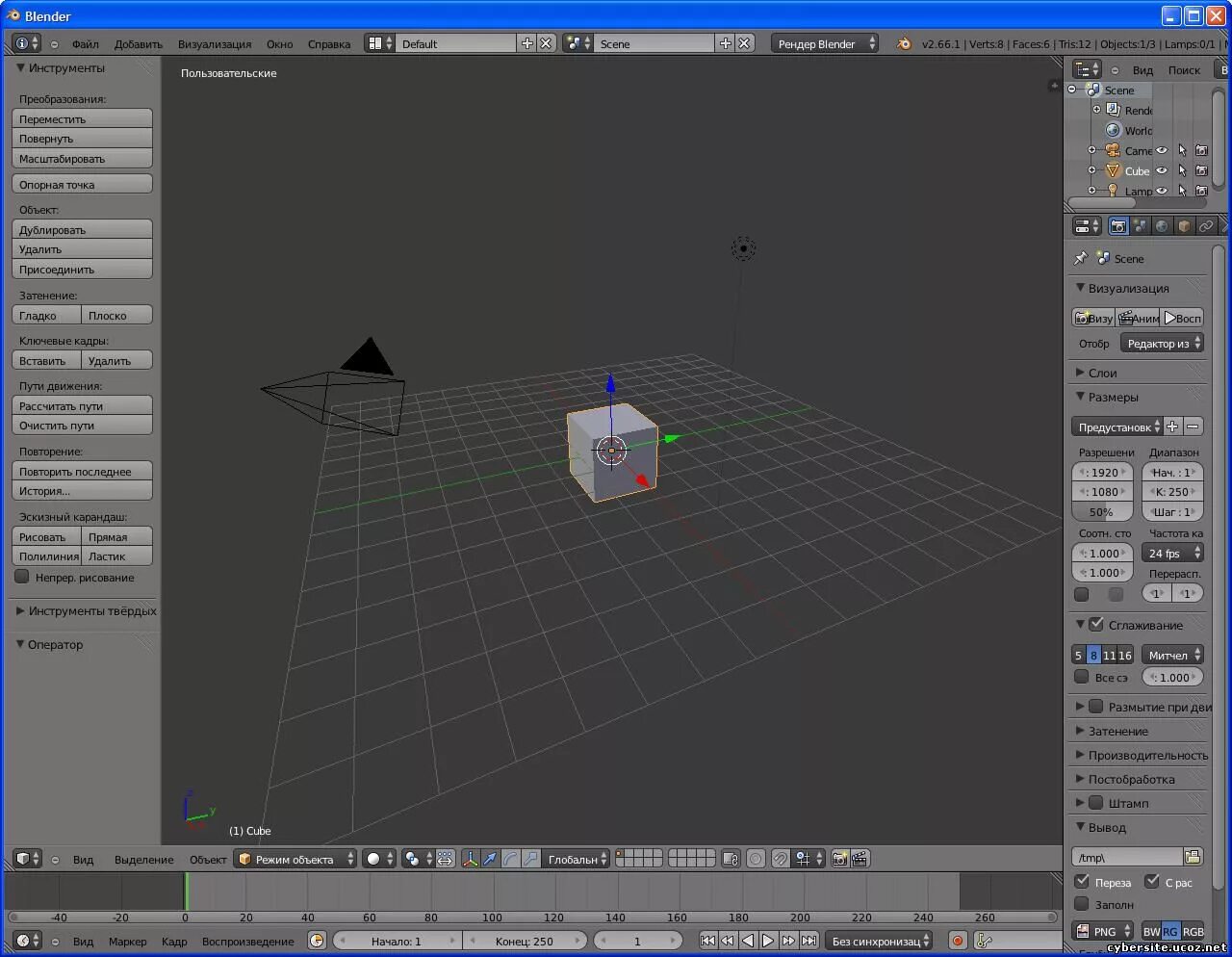Viewport: 1232px width, 957px height.
Task: Toggle selectability arrow for Cube in outliner
Action: [1183, 170]
